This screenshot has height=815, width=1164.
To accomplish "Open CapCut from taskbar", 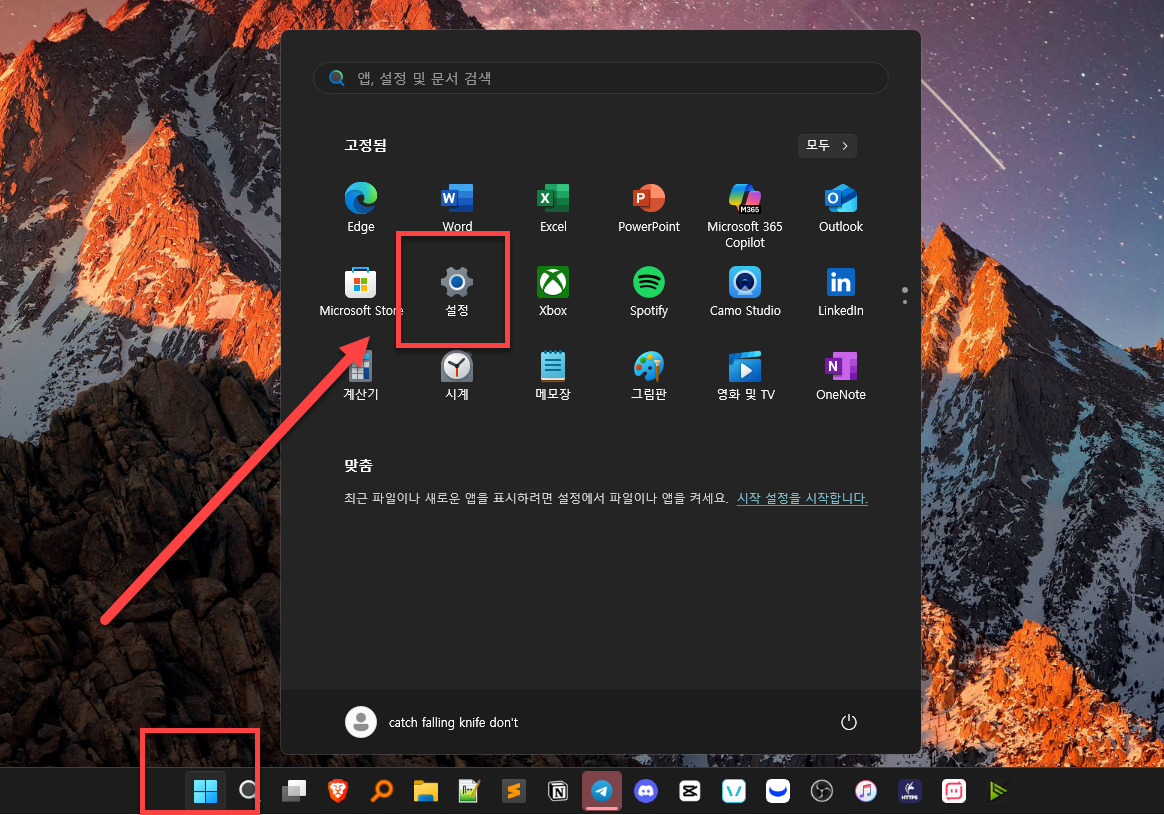I will [x=690, y=791].
